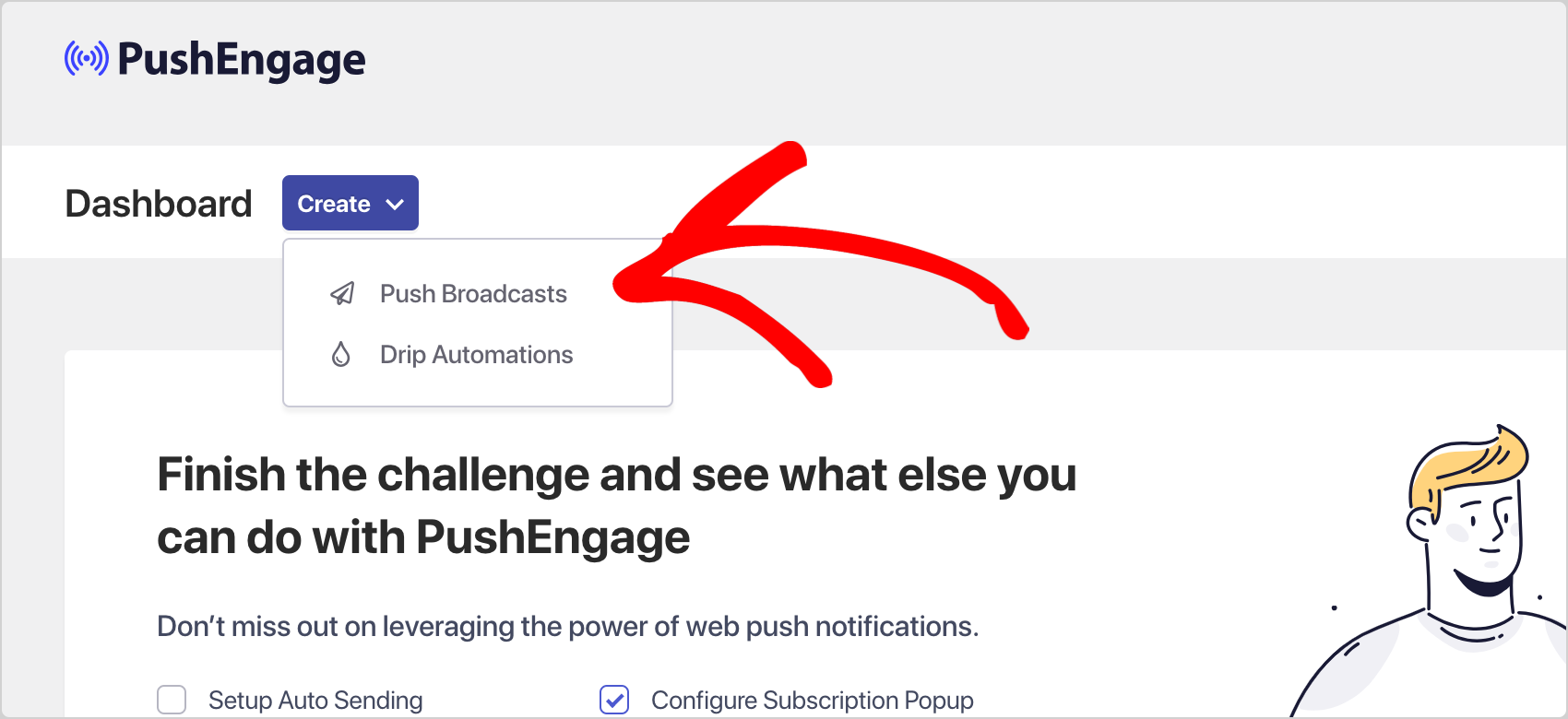Open the Create options dropdown
Screen dimensions: 1568x719
click(350, 203)
